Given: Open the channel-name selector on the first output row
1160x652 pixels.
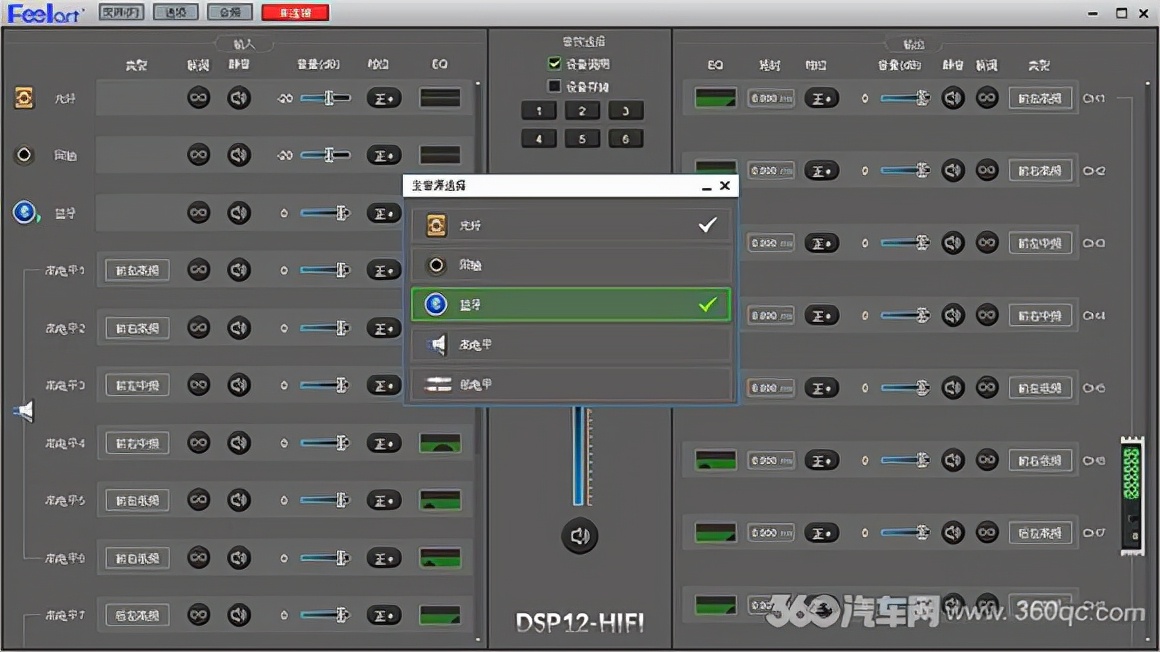Looking at the screenshot, I should (x=1040, y=97).
